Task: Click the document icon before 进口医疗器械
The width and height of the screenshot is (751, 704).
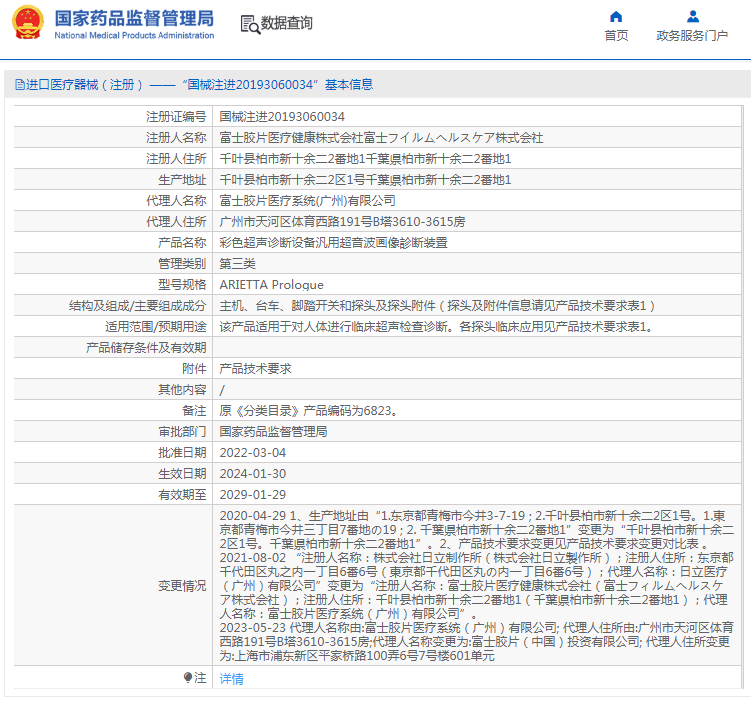Action: coord(20,85)
